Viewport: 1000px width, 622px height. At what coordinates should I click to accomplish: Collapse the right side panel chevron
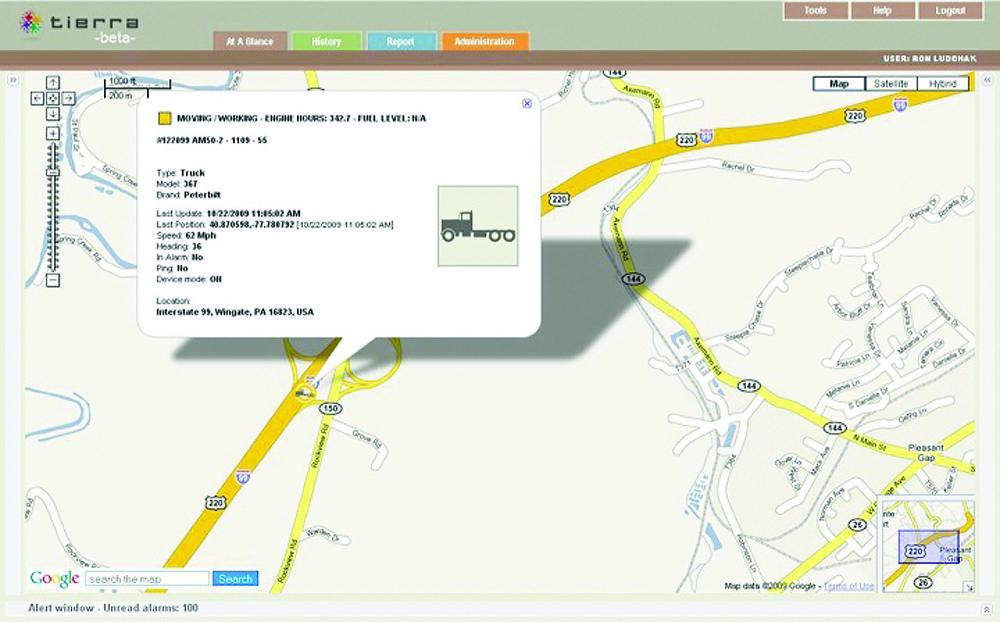coord(988,79)
